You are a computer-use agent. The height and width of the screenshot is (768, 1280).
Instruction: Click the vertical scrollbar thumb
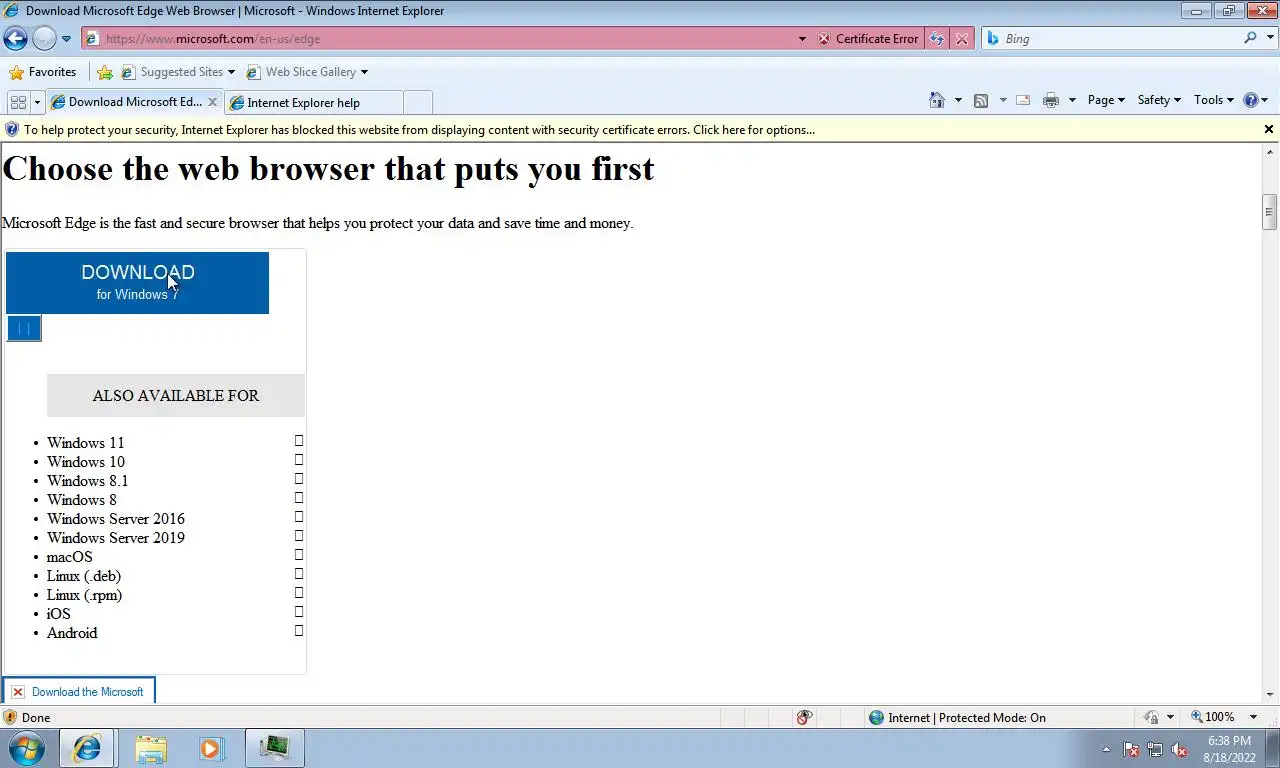1270,212
